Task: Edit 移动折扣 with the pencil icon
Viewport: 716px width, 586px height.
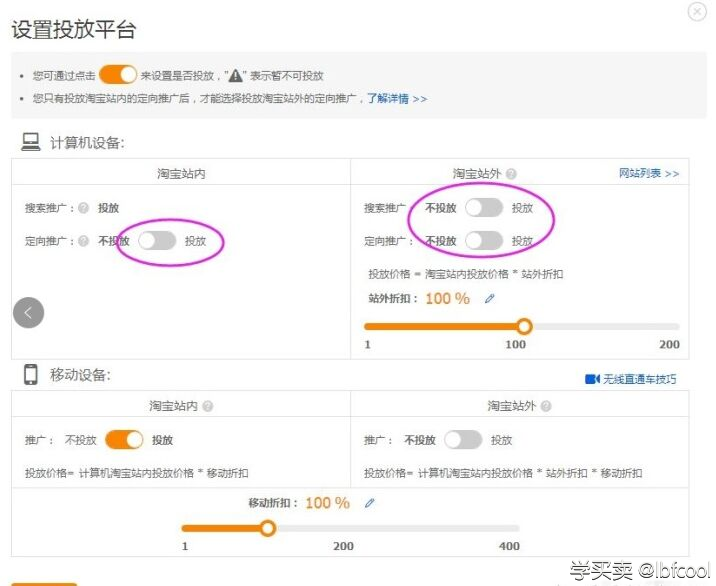Action: pos(369,503)
